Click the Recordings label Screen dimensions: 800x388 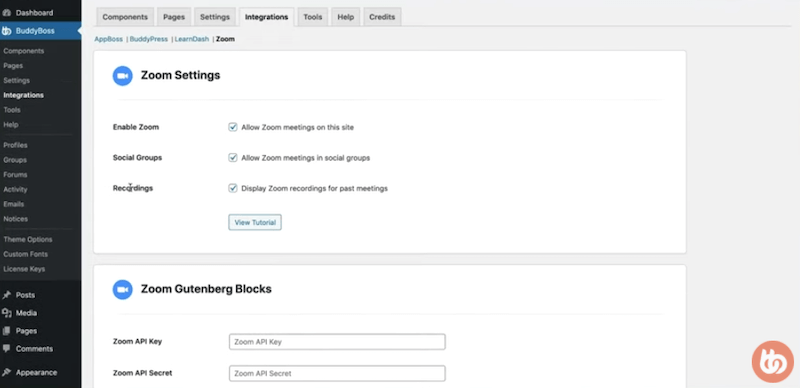[x=133, y=188]
